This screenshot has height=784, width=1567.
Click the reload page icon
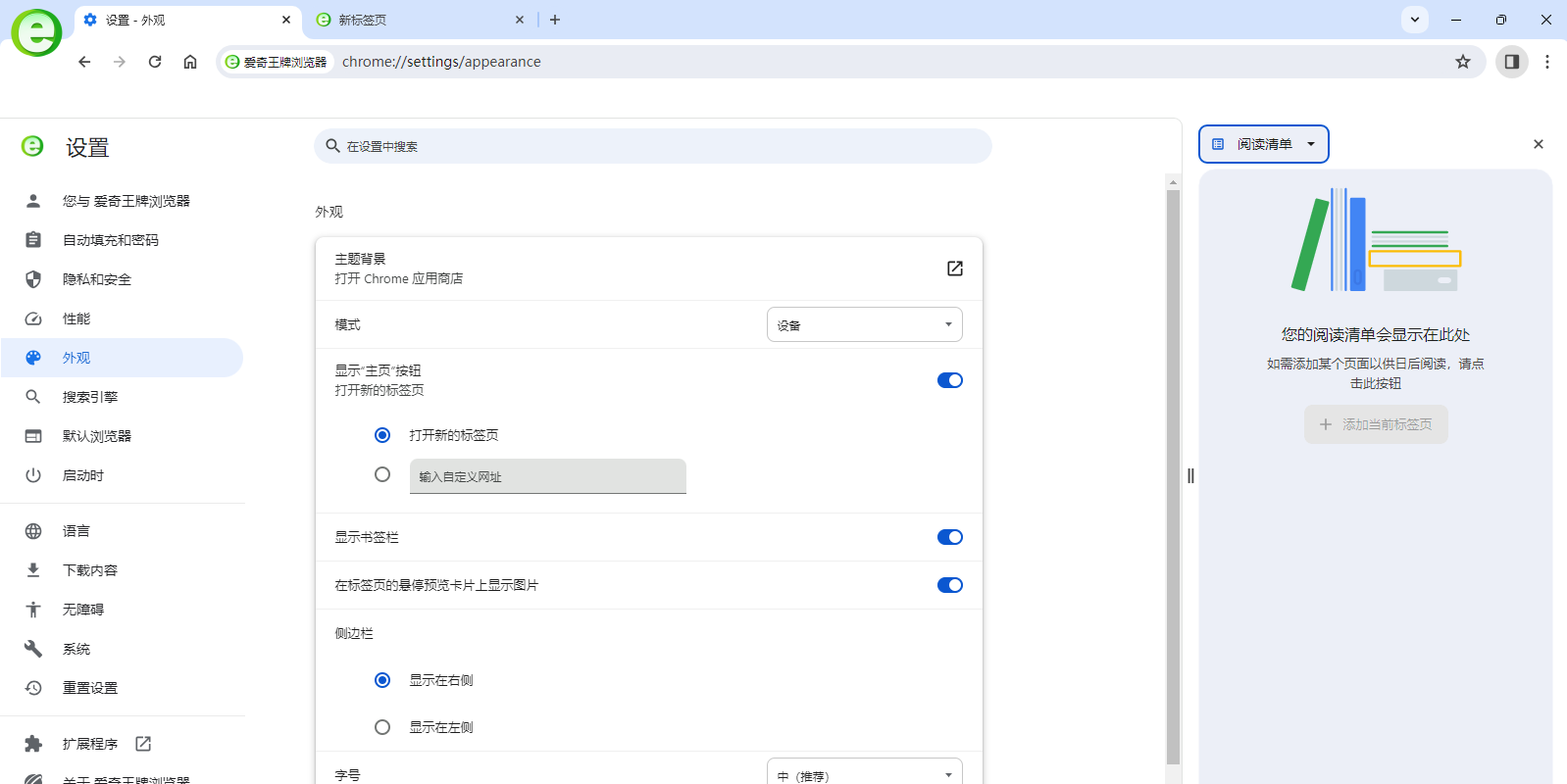[x=155, y=62]
